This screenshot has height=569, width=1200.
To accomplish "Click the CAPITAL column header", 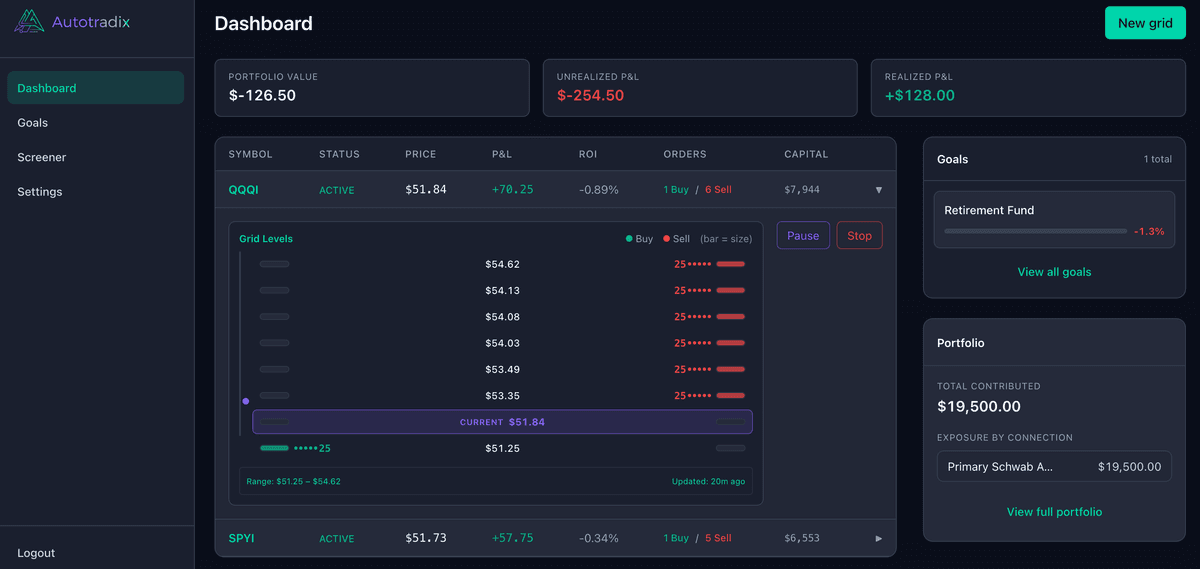I will [806, 155].
